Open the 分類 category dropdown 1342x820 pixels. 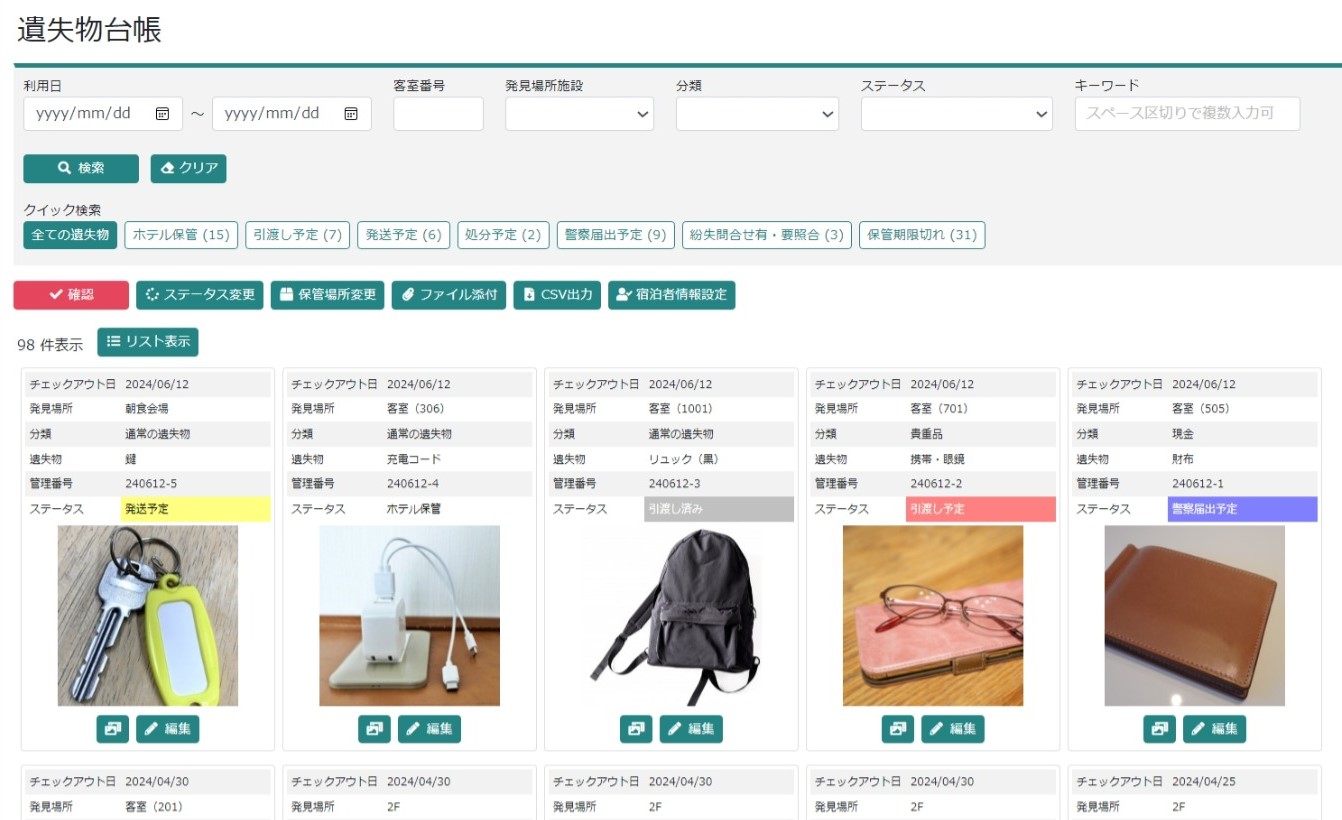[757, 114]
